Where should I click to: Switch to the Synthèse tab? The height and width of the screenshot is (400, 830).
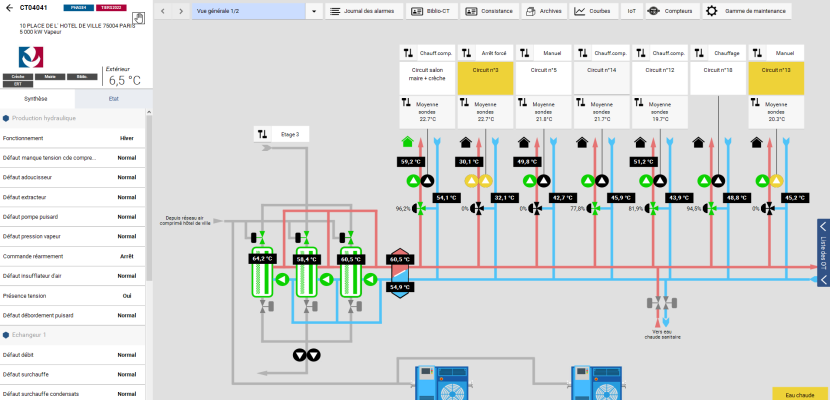(x=37, y=99)
